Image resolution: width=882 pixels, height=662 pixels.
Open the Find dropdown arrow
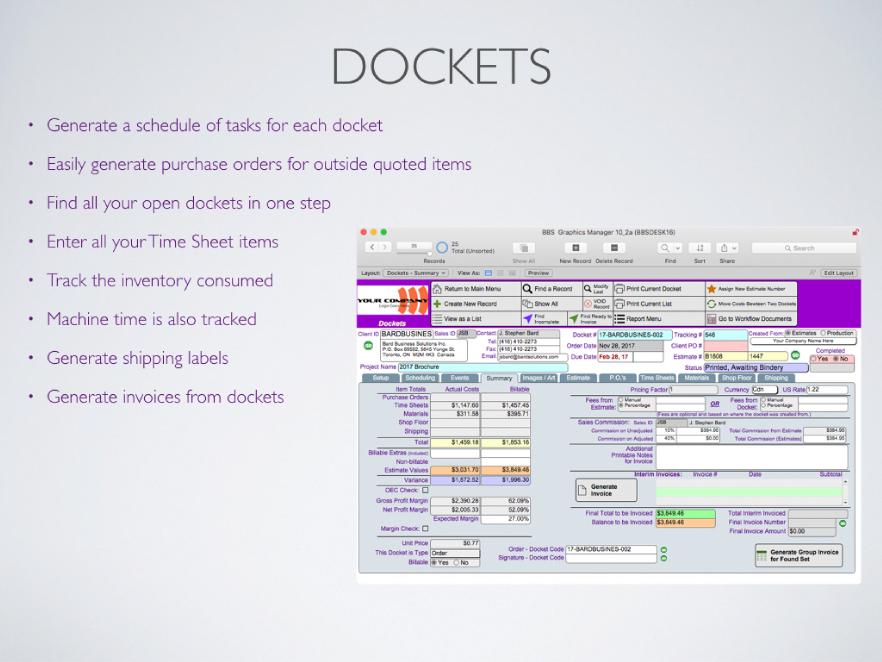point(678,248)
